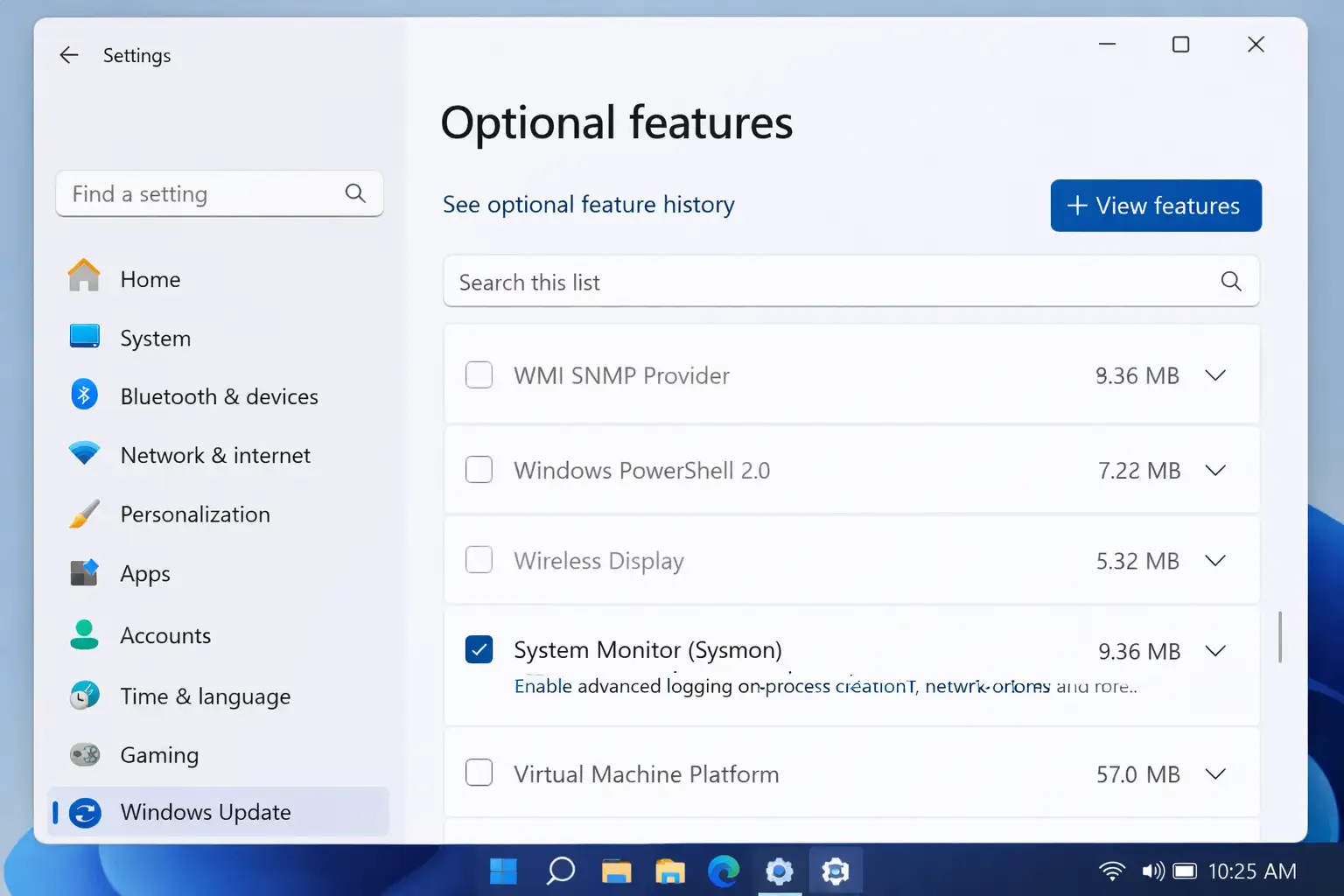Screen dimensions: 1344x896
Task: Expand Windows PowerShell 2.0 details
Action: click(x=1215, y=470)
